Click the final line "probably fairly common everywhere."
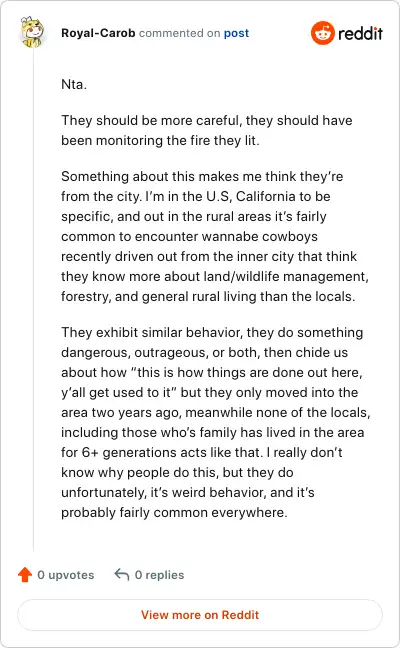The image size is (400, 648). point(174,512)
